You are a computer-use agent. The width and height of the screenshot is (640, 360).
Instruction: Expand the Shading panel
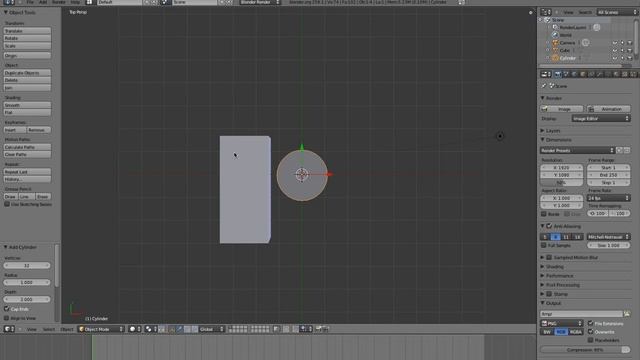tap(554, 267)
